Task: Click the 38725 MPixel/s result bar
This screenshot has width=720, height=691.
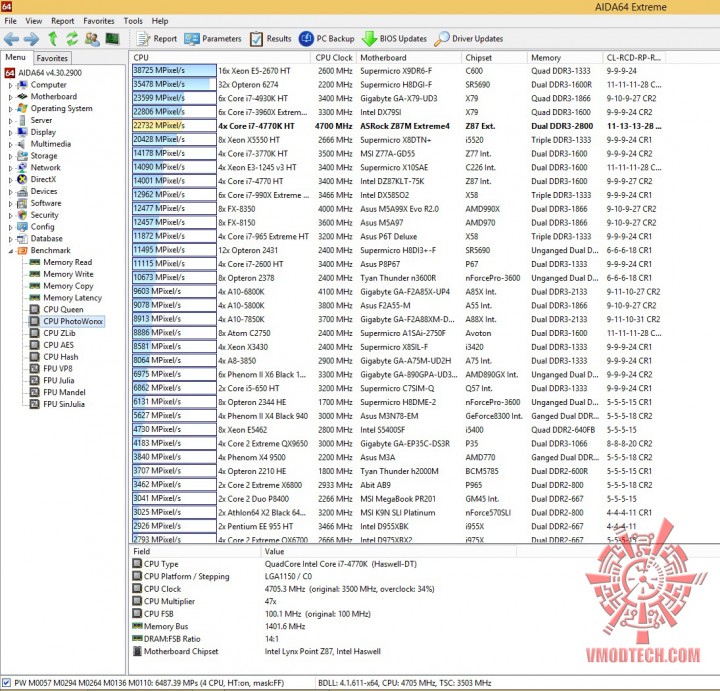Action: 174,71
